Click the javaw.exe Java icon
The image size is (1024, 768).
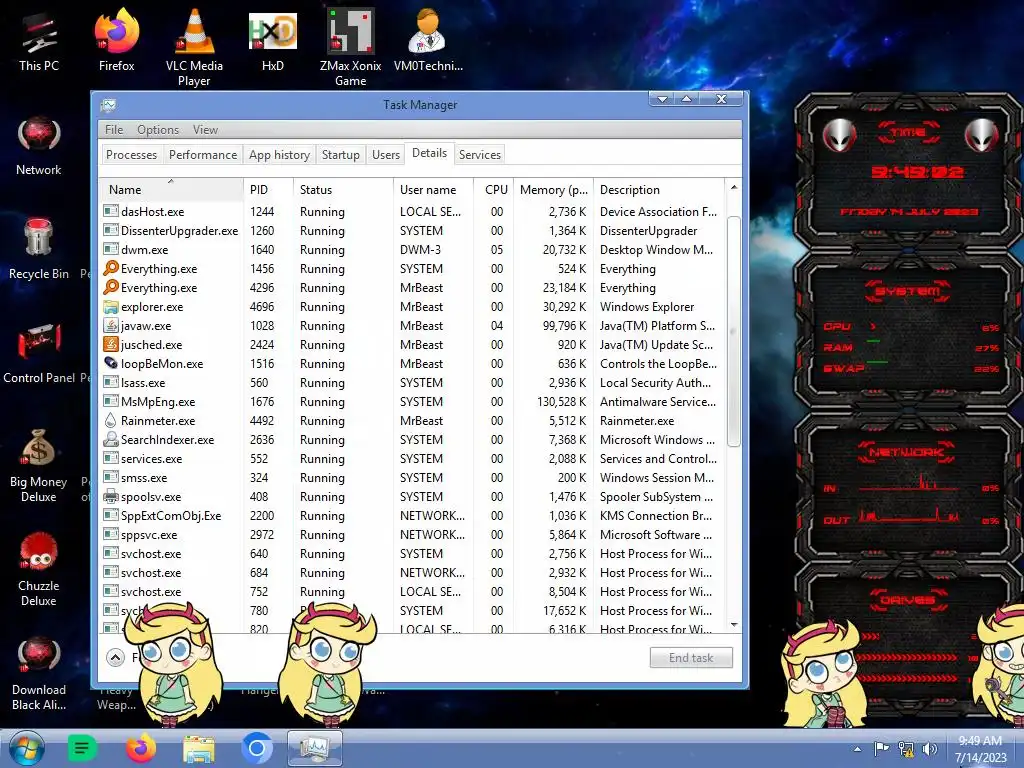tap(111, 325)
